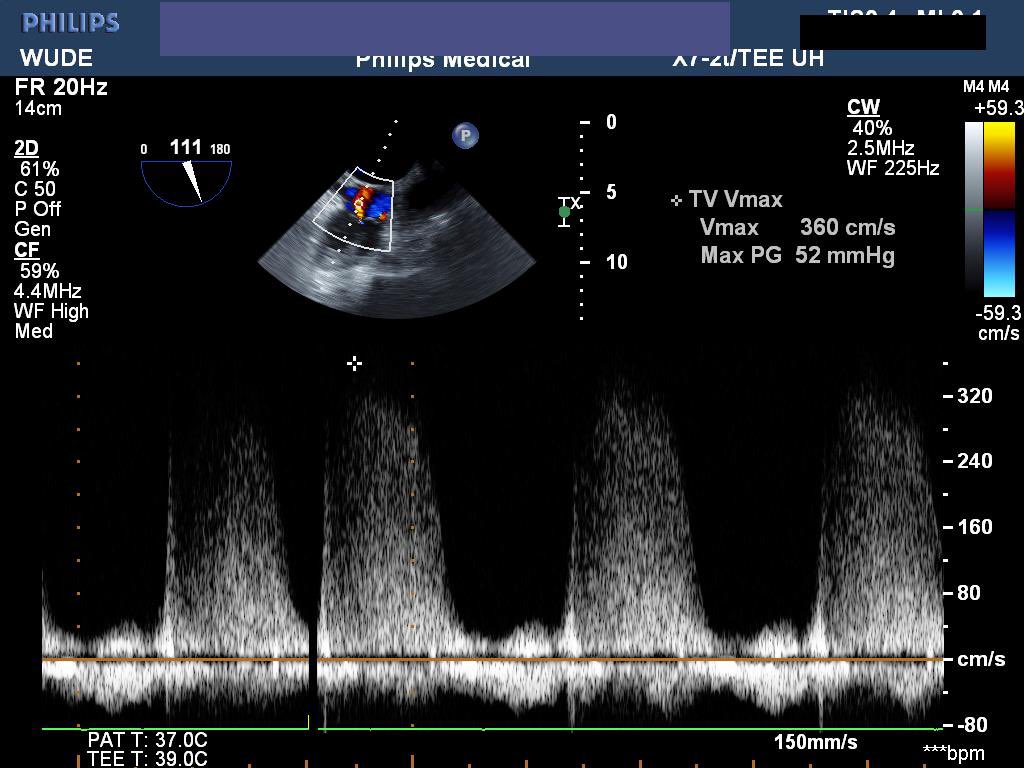The height and width of the screenshot is (768, 1024).
Task: Click the blue P probe orientation marker
Action: [x=465, y=136]
